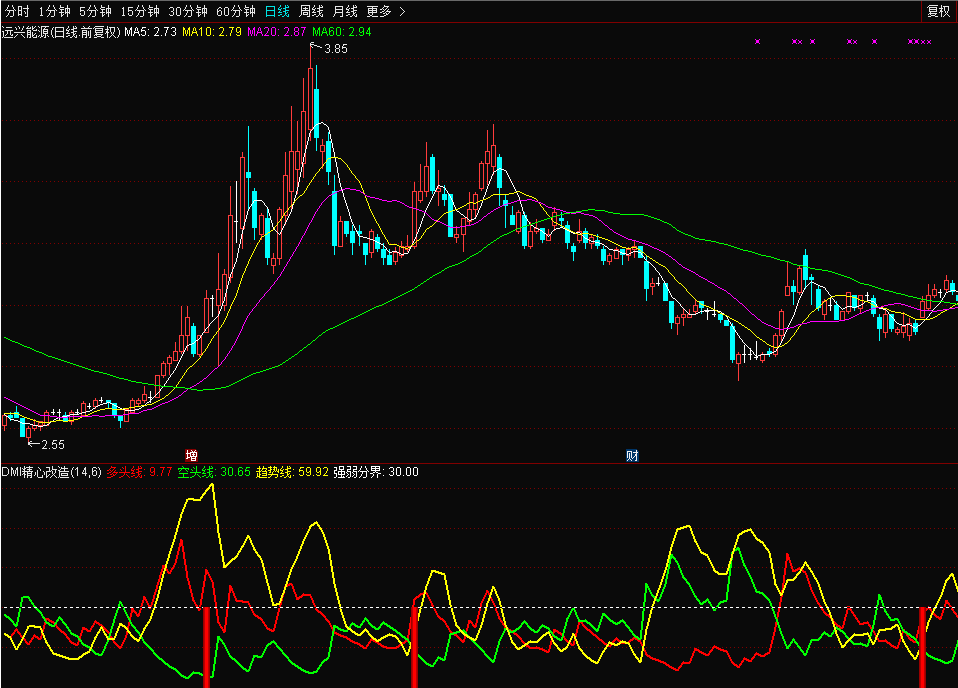
Task: Click the 空头线: 30.65 value
Action: [214, 472]
